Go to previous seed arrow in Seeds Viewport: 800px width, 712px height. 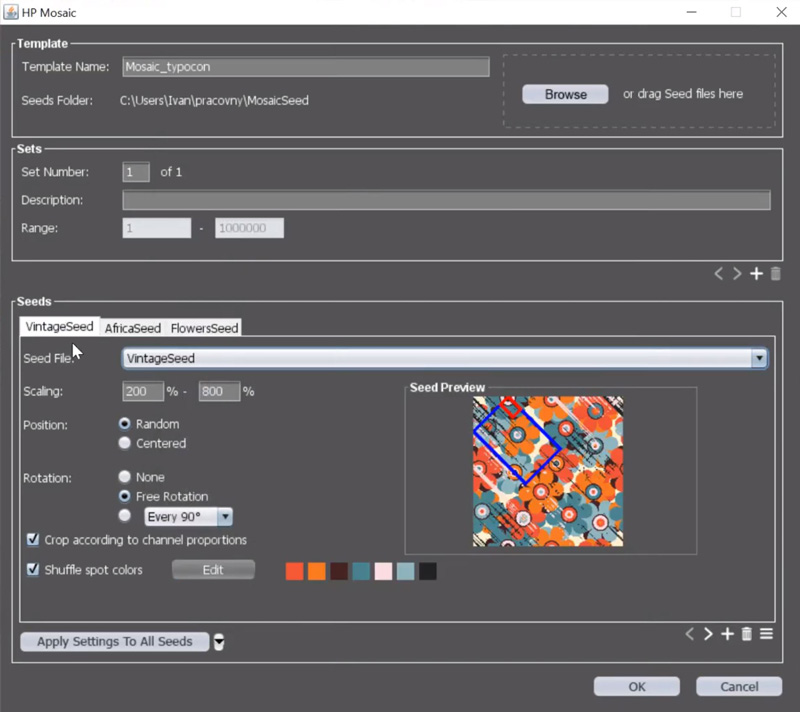[x=690, y=634]
